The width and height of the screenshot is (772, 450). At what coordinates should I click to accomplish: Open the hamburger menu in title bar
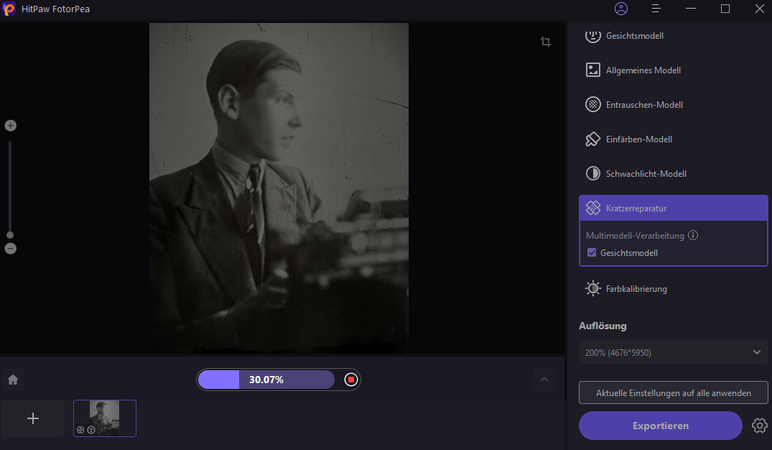click(x=656, y=9)
